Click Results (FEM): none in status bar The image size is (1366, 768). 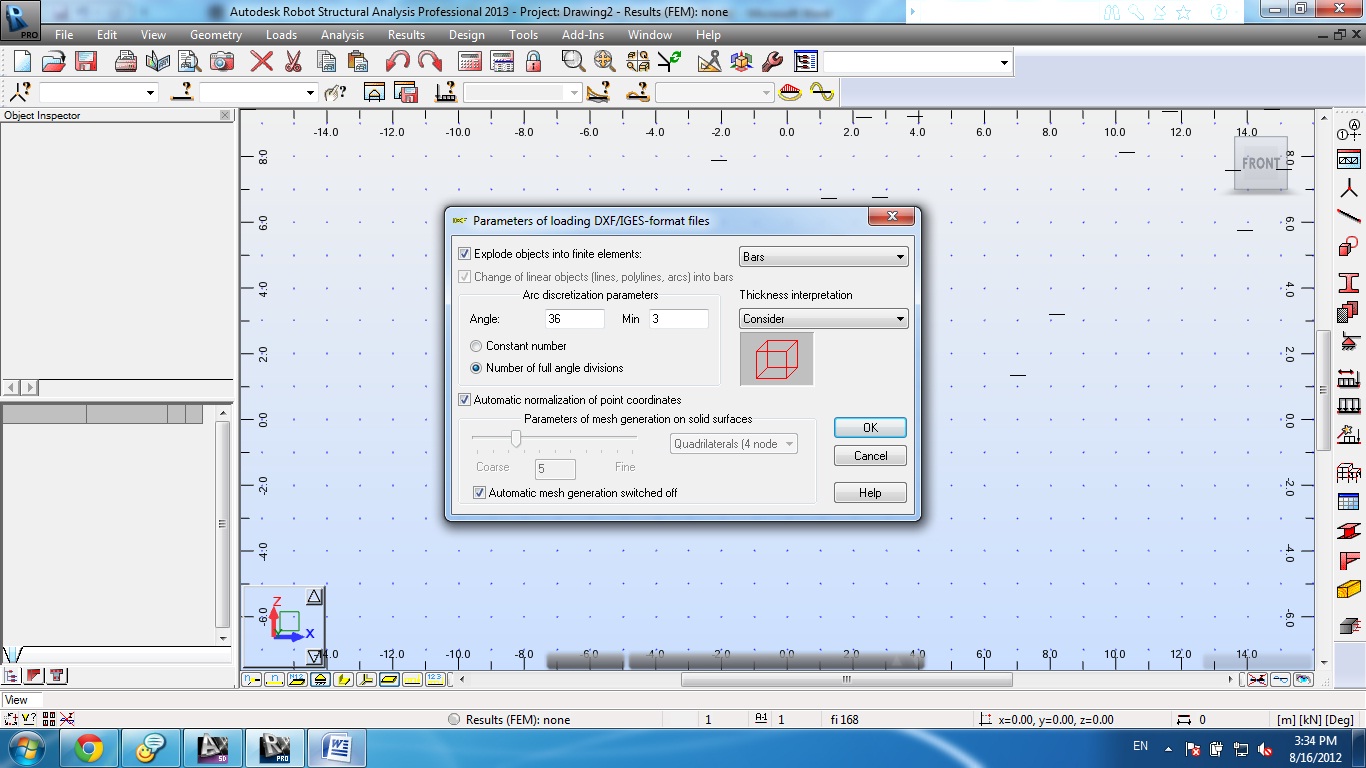pos(518,720)
